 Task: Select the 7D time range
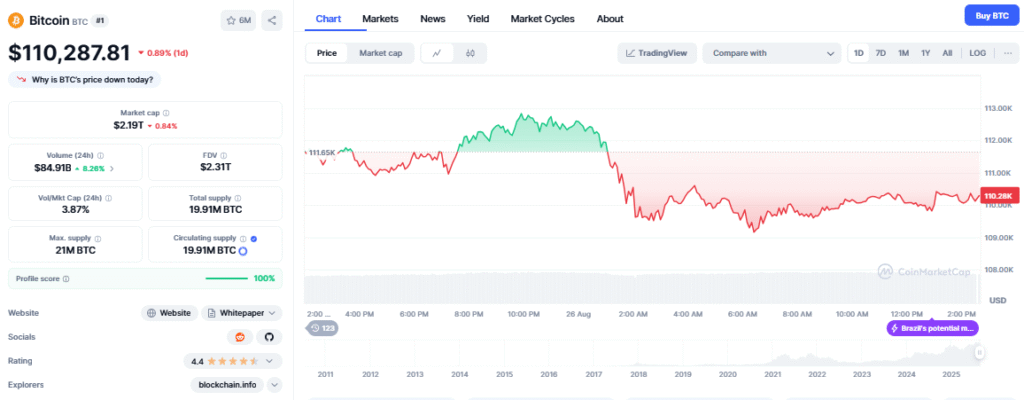click(880, 53)
